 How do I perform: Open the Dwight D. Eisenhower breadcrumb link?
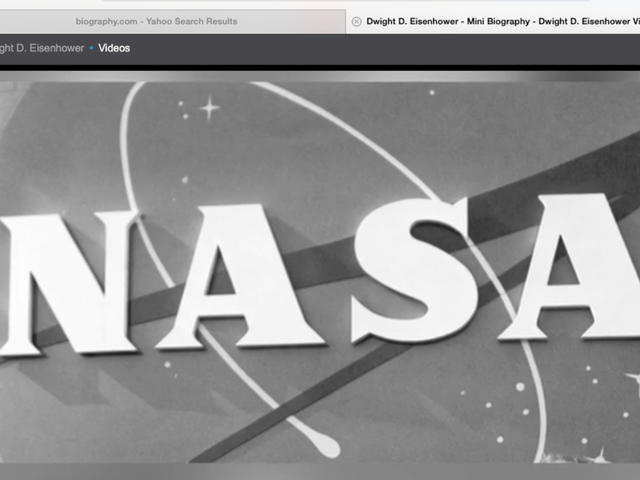42,48
